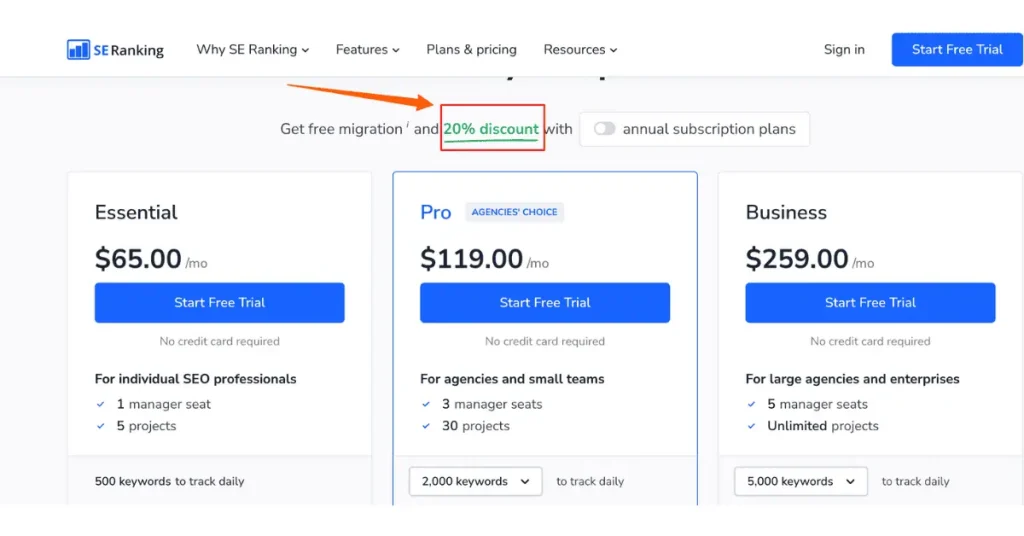The height and width of the screenshot is (536, 1024).
Task: Click checkmark icon beside '30 projects'
Action: [x=426, y=426]
